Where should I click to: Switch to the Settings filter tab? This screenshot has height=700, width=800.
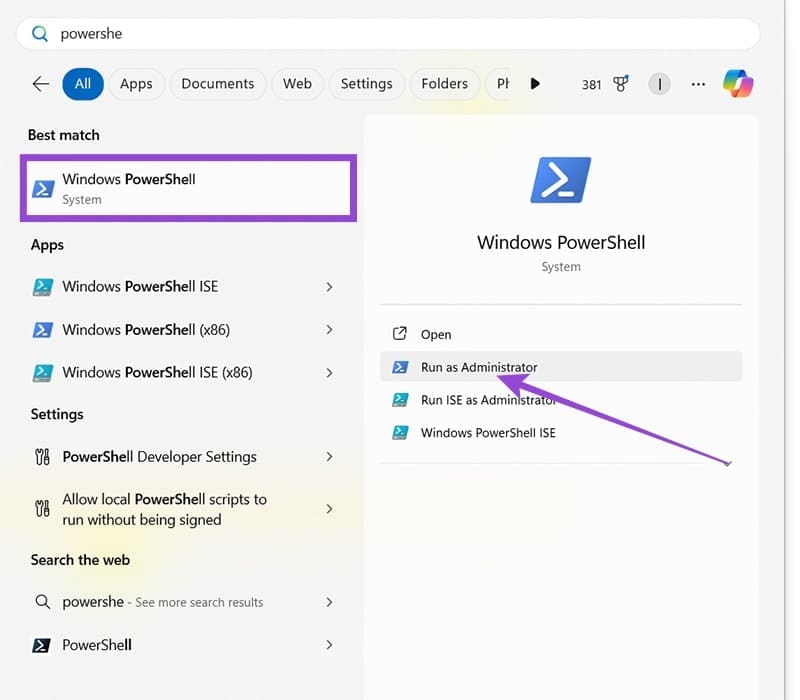(366, 84)
